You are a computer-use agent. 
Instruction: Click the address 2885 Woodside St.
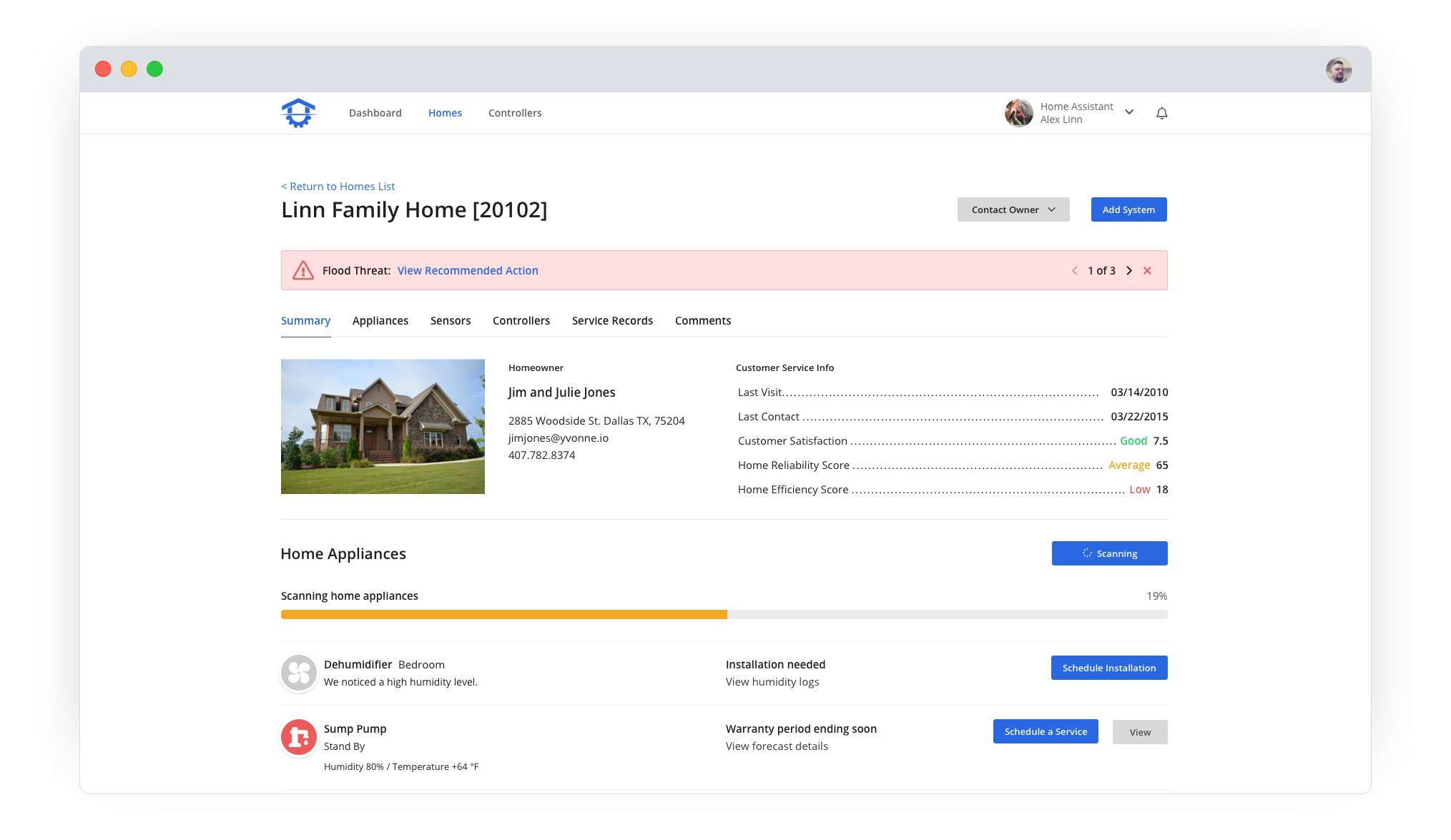click(x=596, y=420)
